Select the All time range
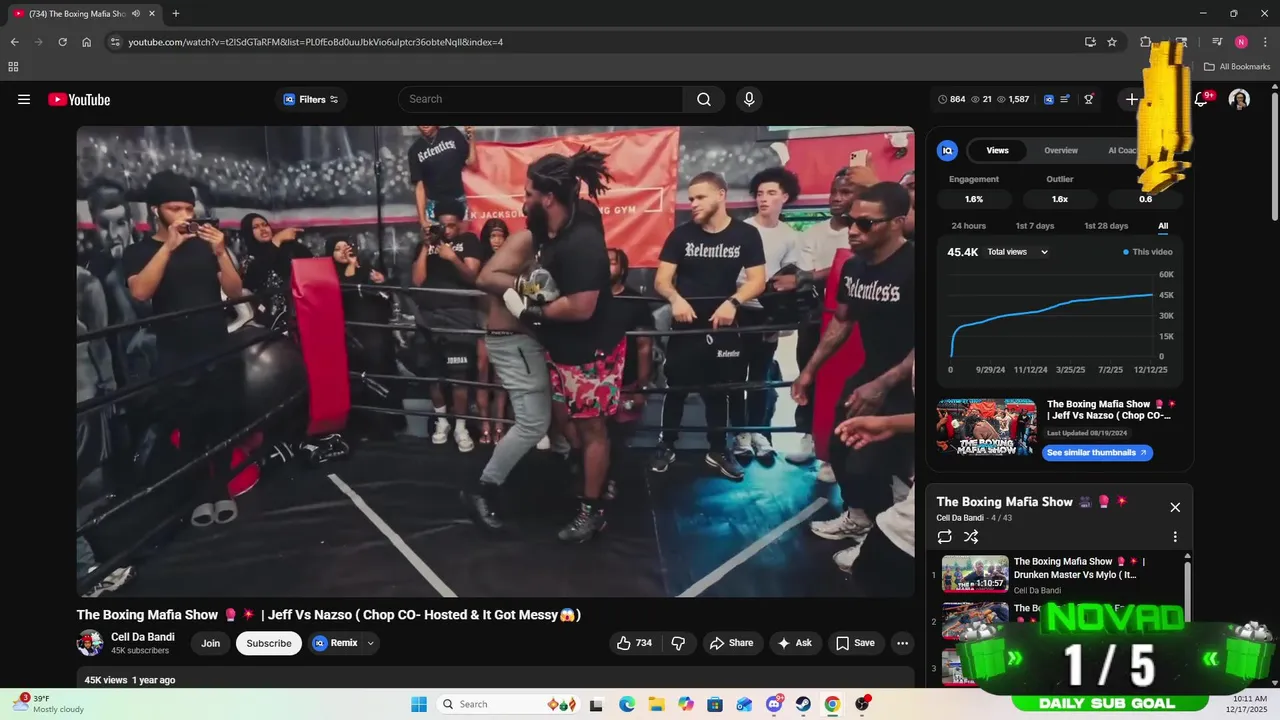Viewport: 1280px width, 720px height. click(1163, 226)
